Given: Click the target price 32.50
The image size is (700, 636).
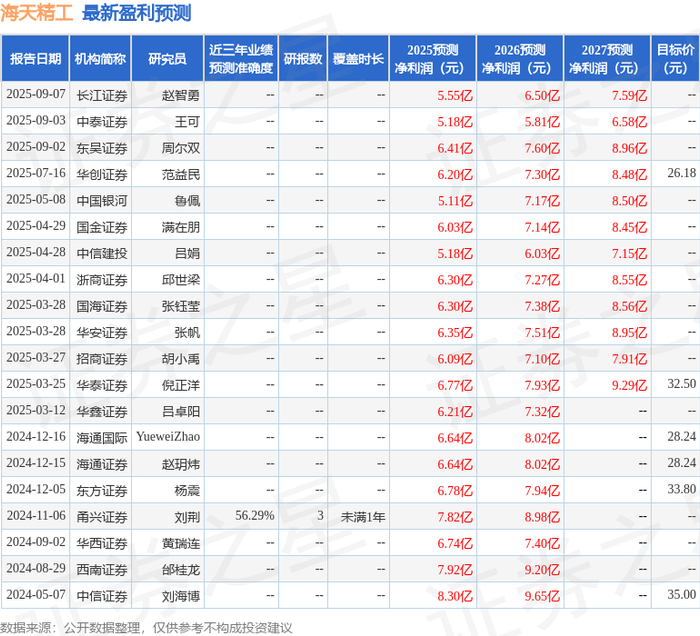Looking at the screenshot, I should click(x=682, y=384).
